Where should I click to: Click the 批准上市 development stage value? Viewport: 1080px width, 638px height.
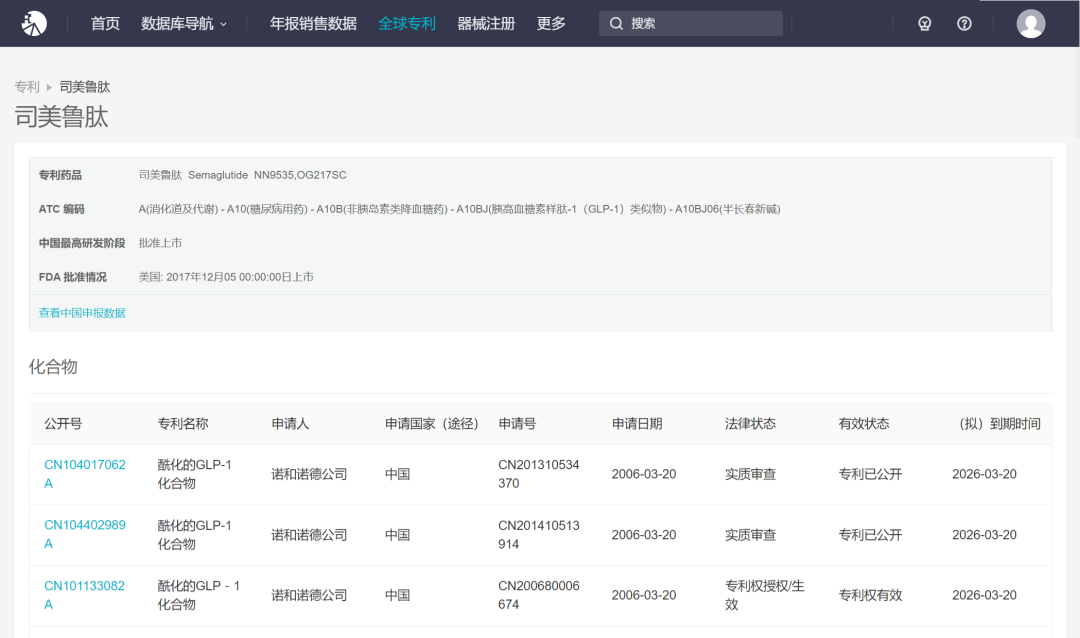[160, 243]
